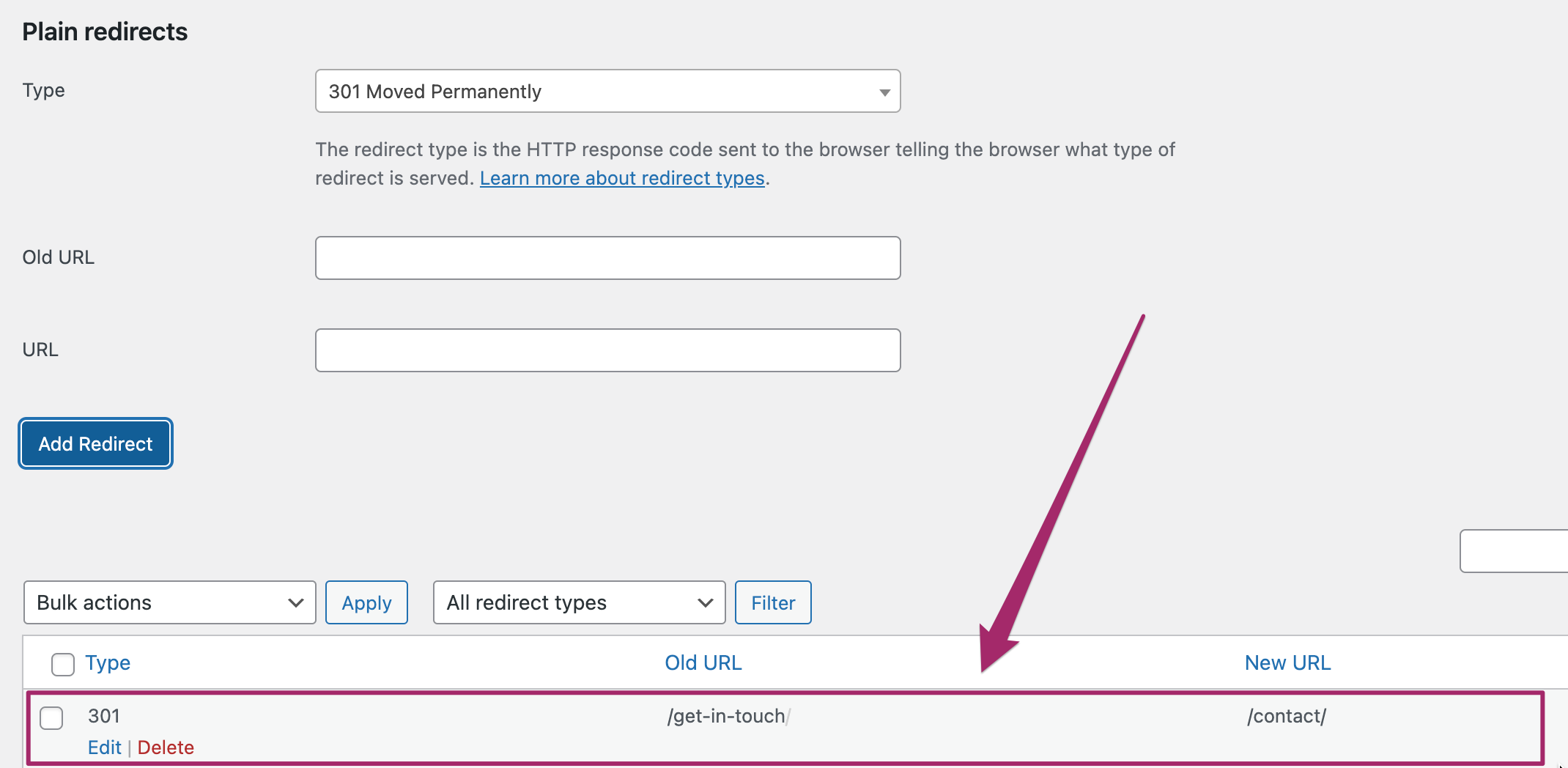The image size is (1568, 768).
Task: Click the search box above the table
Action: pos(1513,551)
